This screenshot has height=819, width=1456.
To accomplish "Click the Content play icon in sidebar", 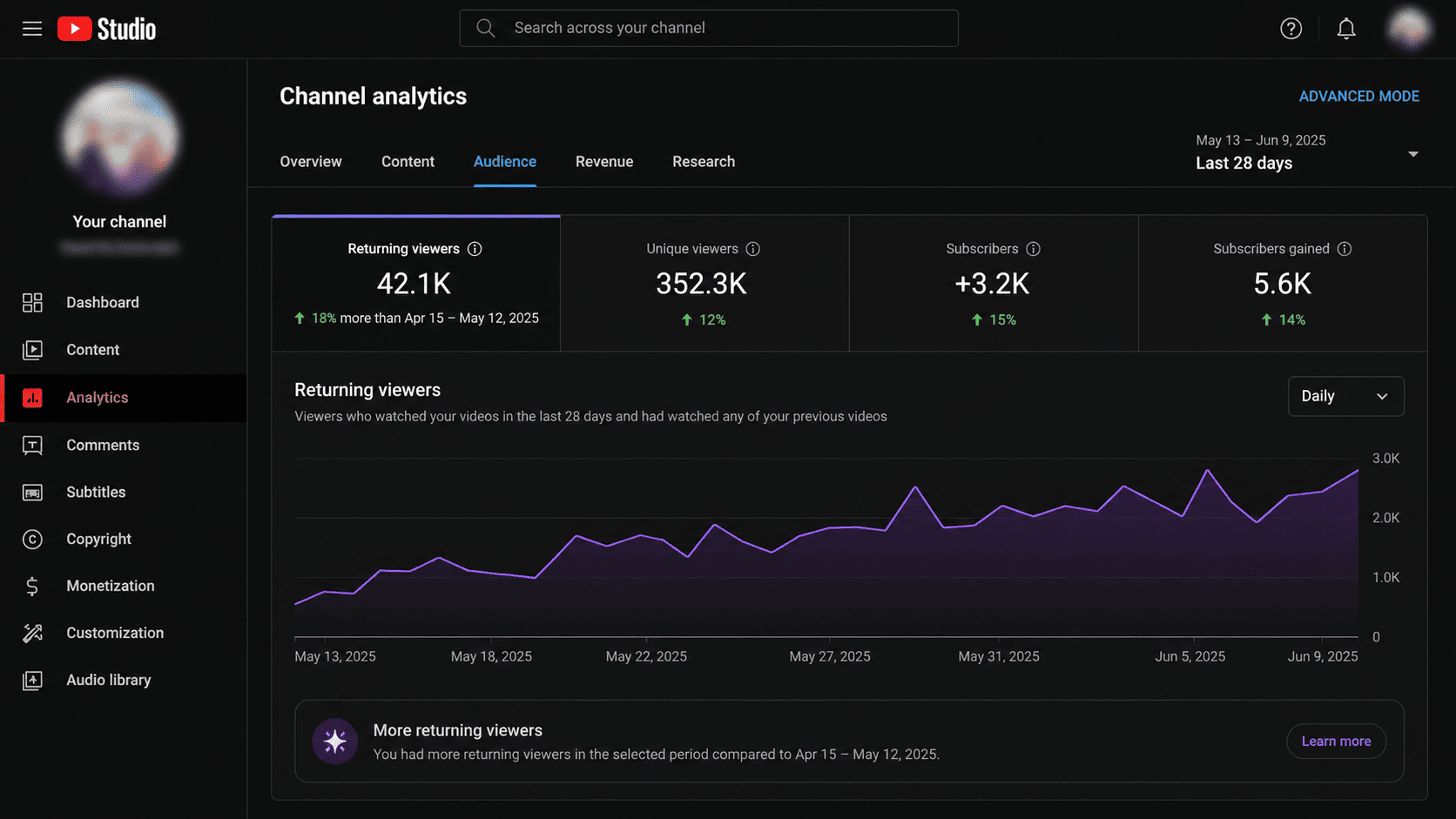I will [32, 350].
